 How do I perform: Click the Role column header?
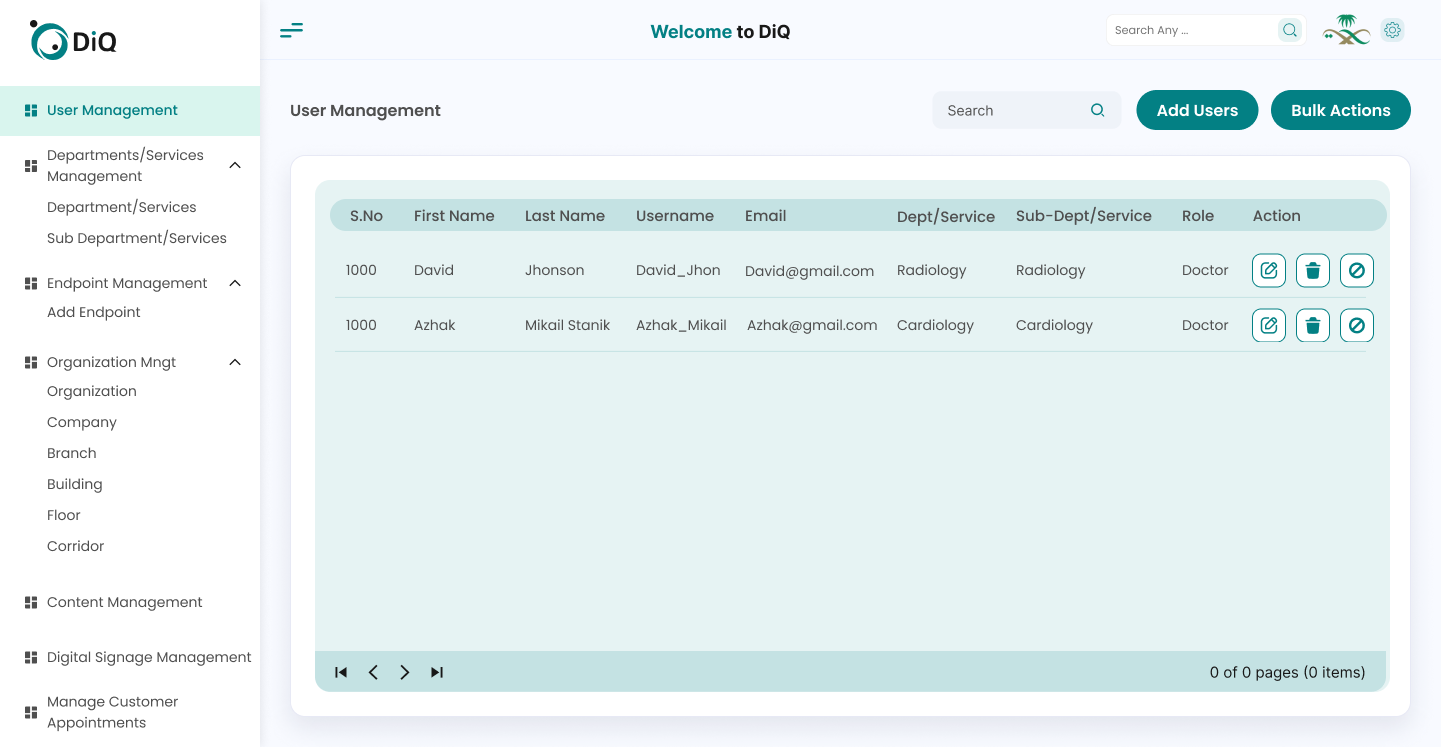pyautogui.click(x=1198, y=216)
